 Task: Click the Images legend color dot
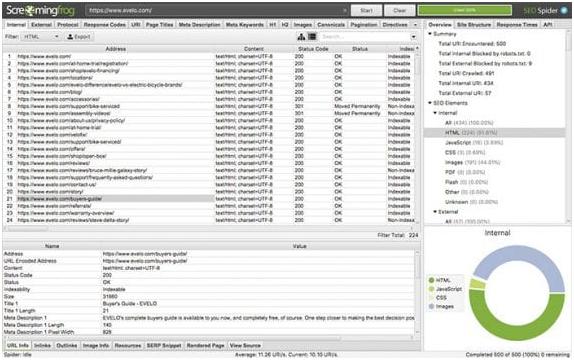point(431,307)
